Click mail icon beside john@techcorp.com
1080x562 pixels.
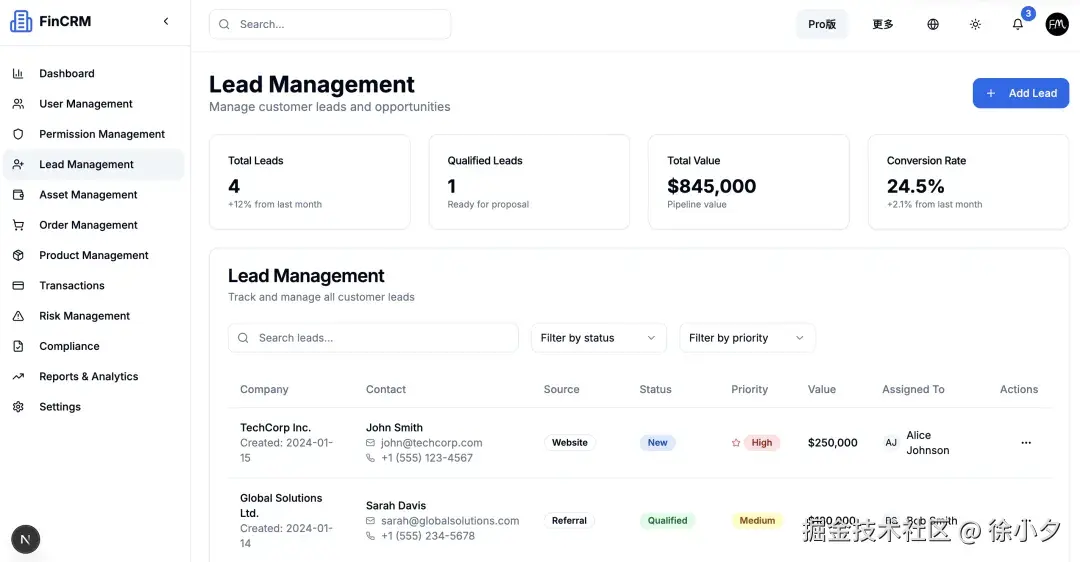coord(371,443)
